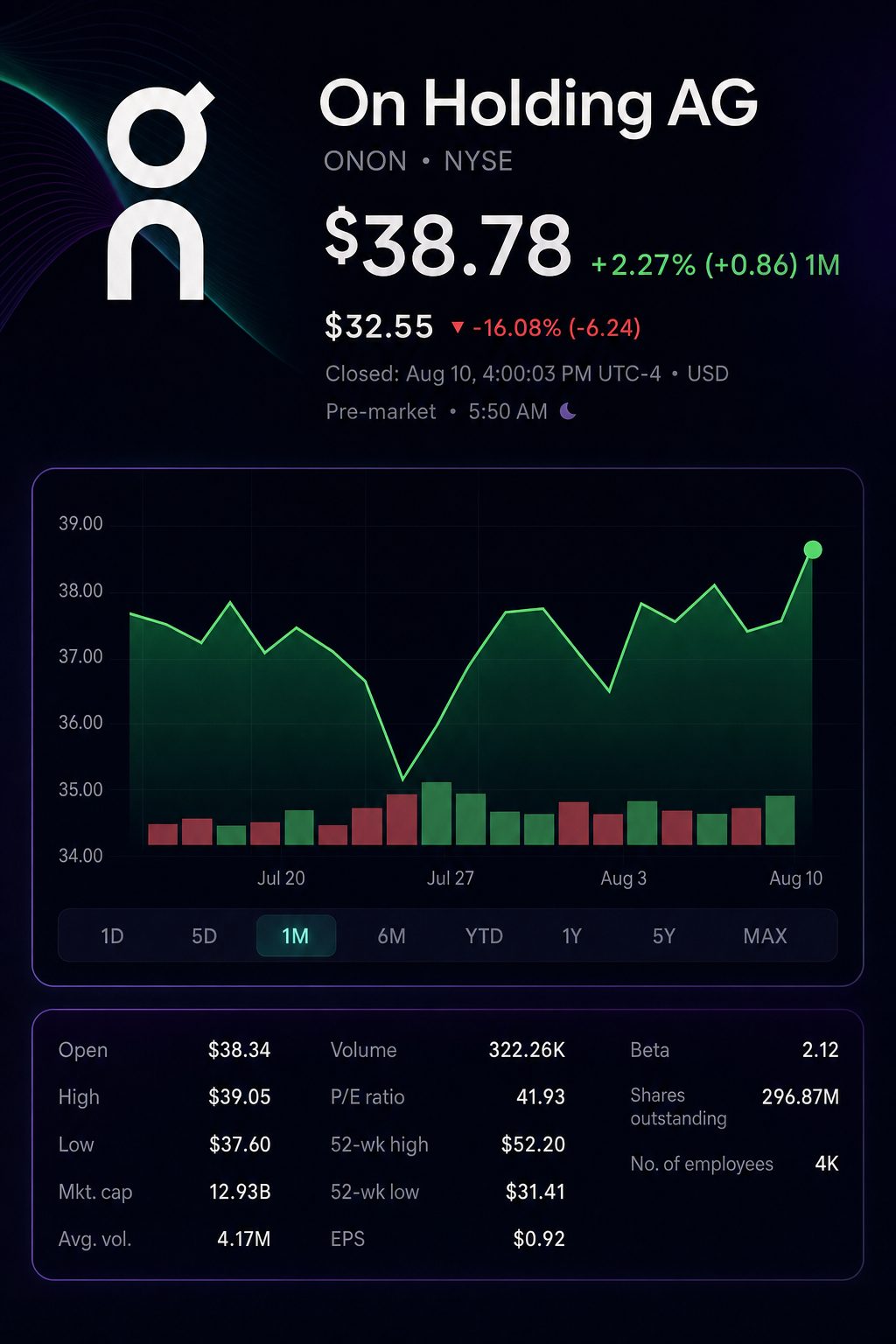Select the 5D time range tab
Viewport: 896px width, 1344px height.
click(x=204, y=936)
